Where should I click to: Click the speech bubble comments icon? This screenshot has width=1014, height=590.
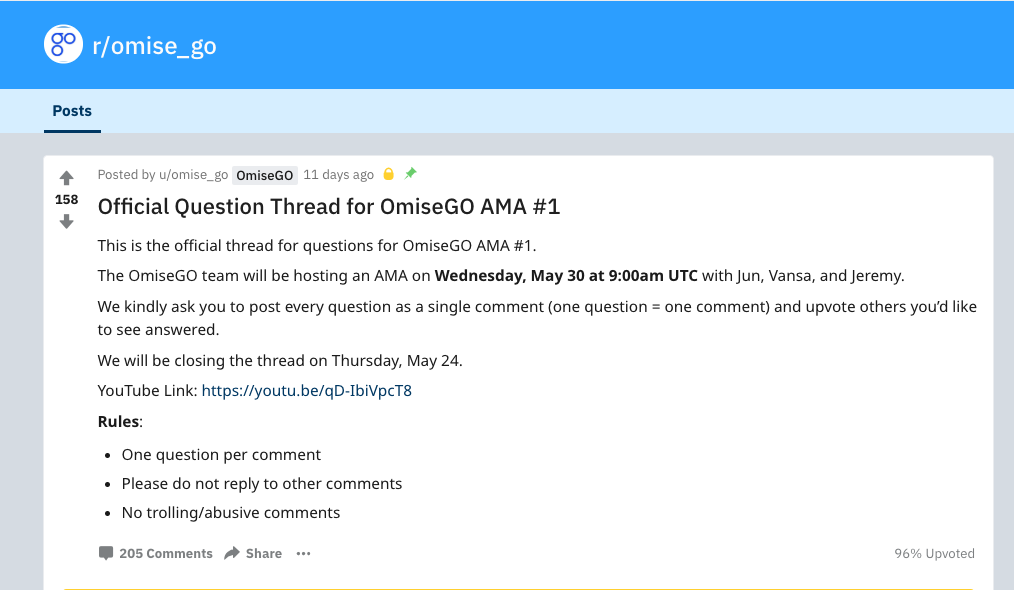106,553
